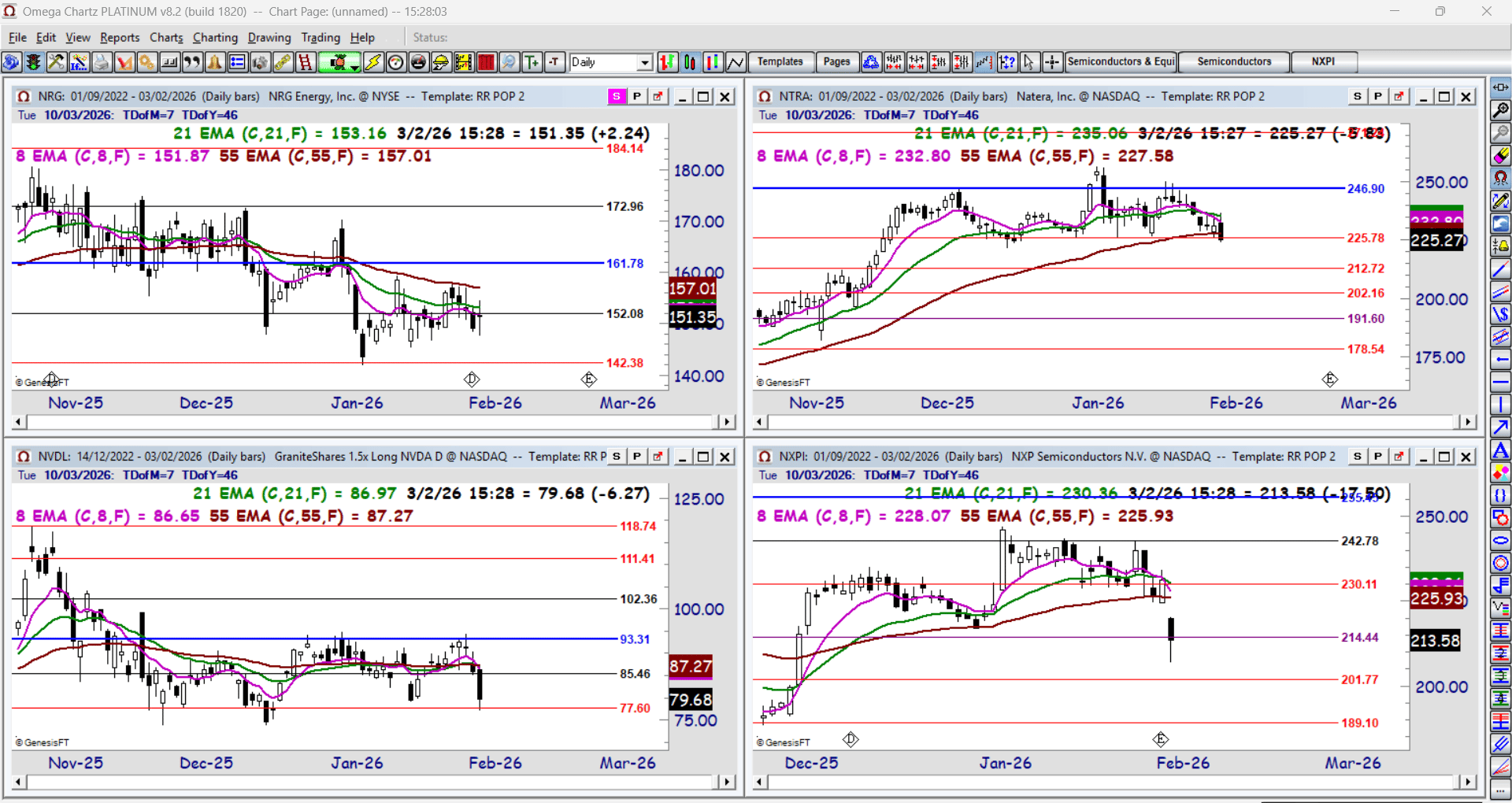Click the green T-plus add text icon
This screenshot has height=803, width=1512.
point(532,62)
